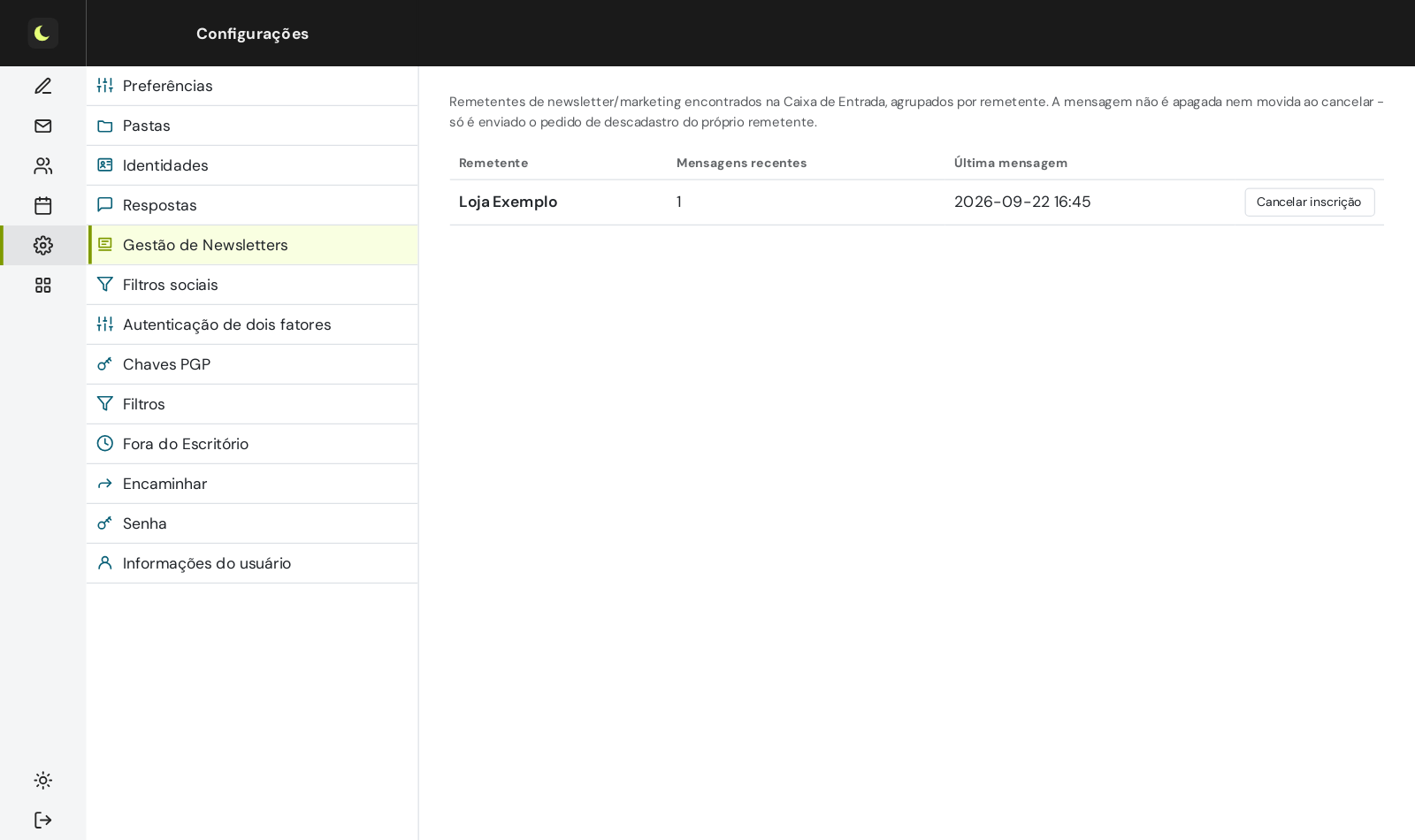Select Gestão de Newsletters item

click(252, 245)
